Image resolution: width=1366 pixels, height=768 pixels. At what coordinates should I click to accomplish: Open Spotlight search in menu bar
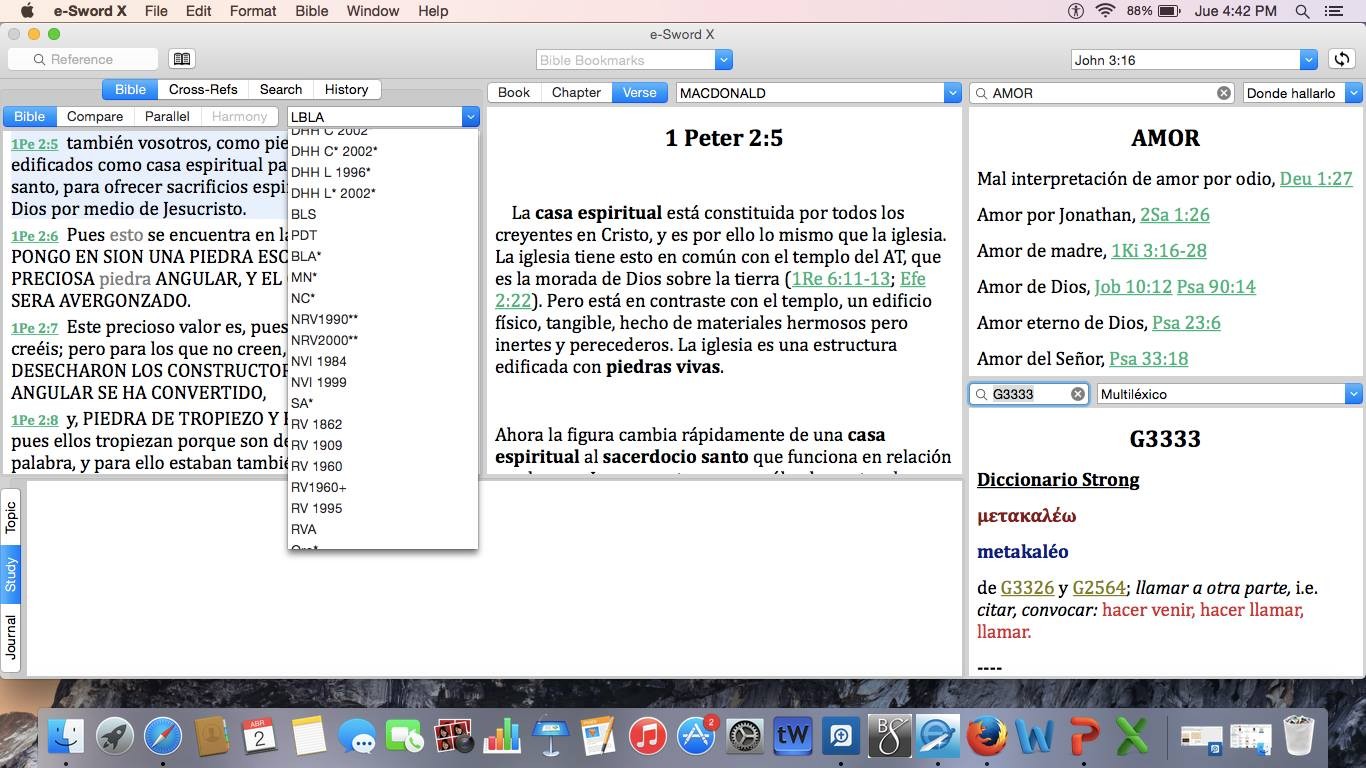point(1302,11)
